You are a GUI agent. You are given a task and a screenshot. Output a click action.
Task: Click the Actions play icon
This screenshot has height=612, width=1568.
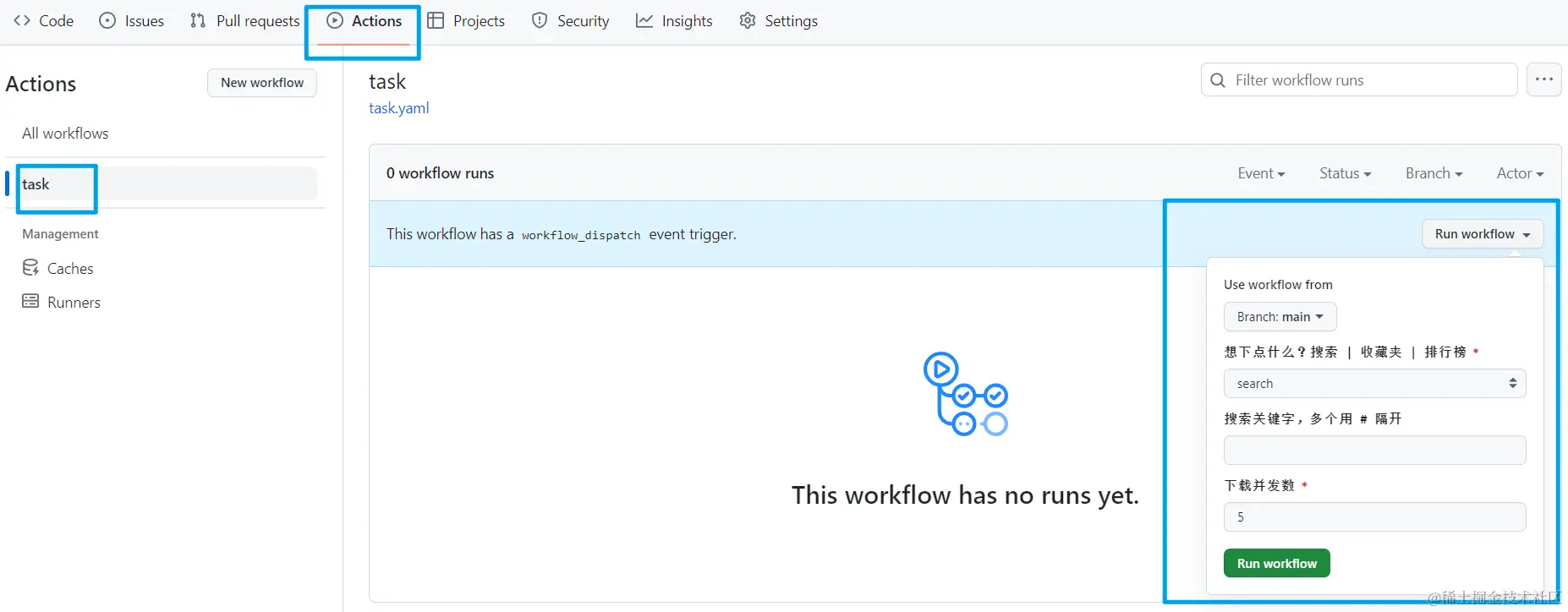(335, 20)
